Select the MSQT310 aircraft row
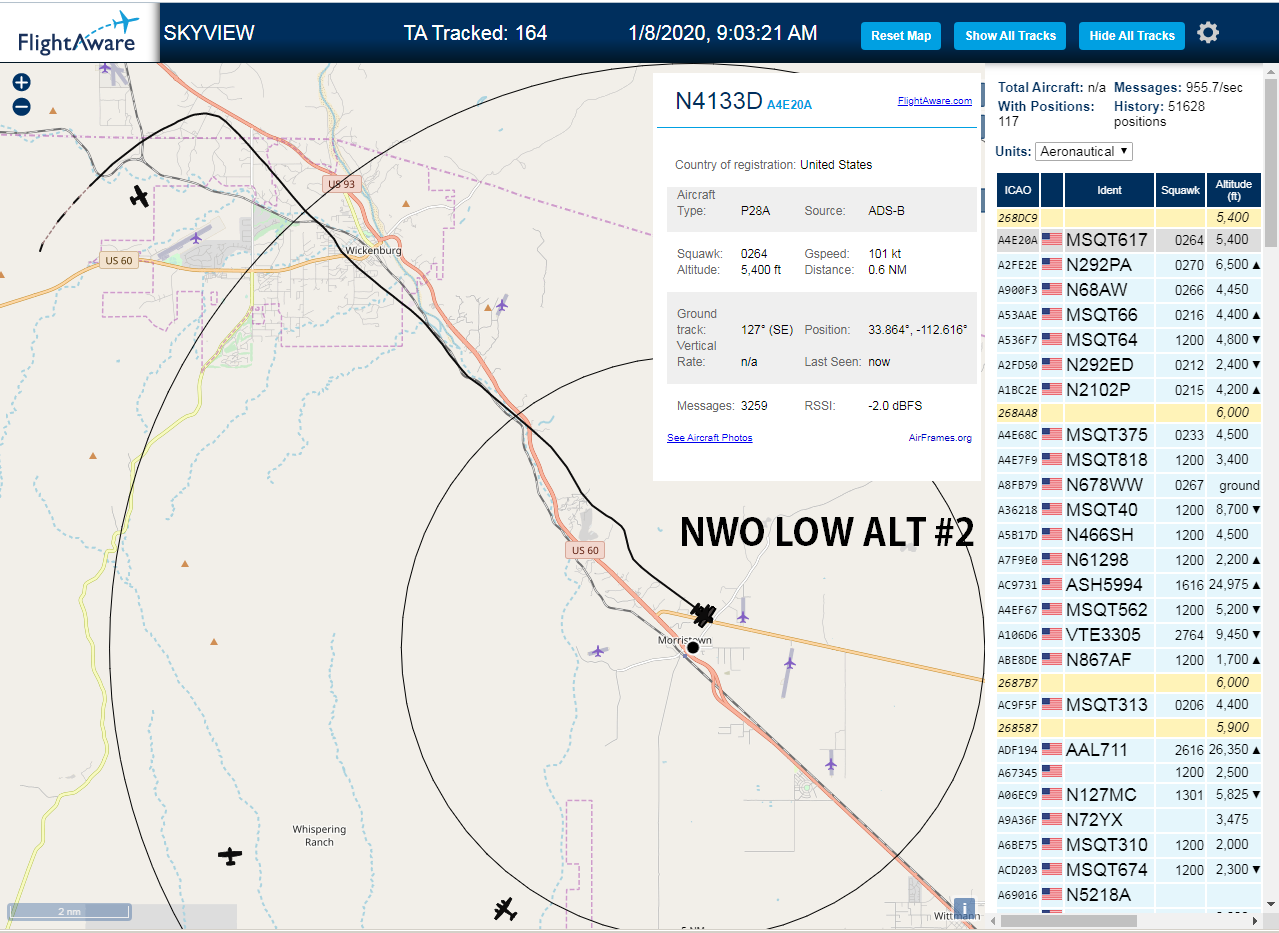Screen dimensions: 1279x933 click(x=1129, y=845)
